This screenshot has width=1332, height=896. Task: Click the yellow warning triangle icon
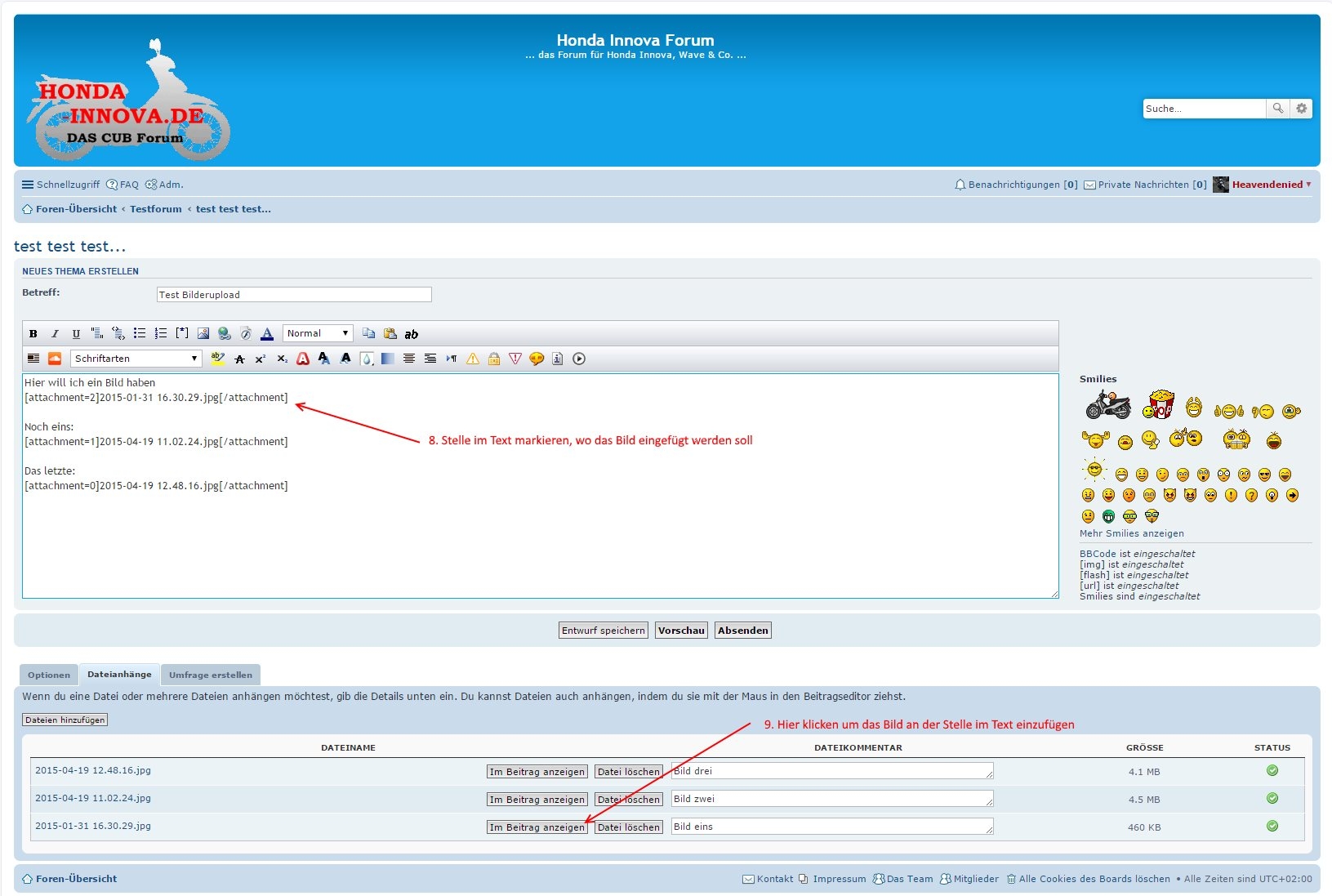tap(473, 359)
